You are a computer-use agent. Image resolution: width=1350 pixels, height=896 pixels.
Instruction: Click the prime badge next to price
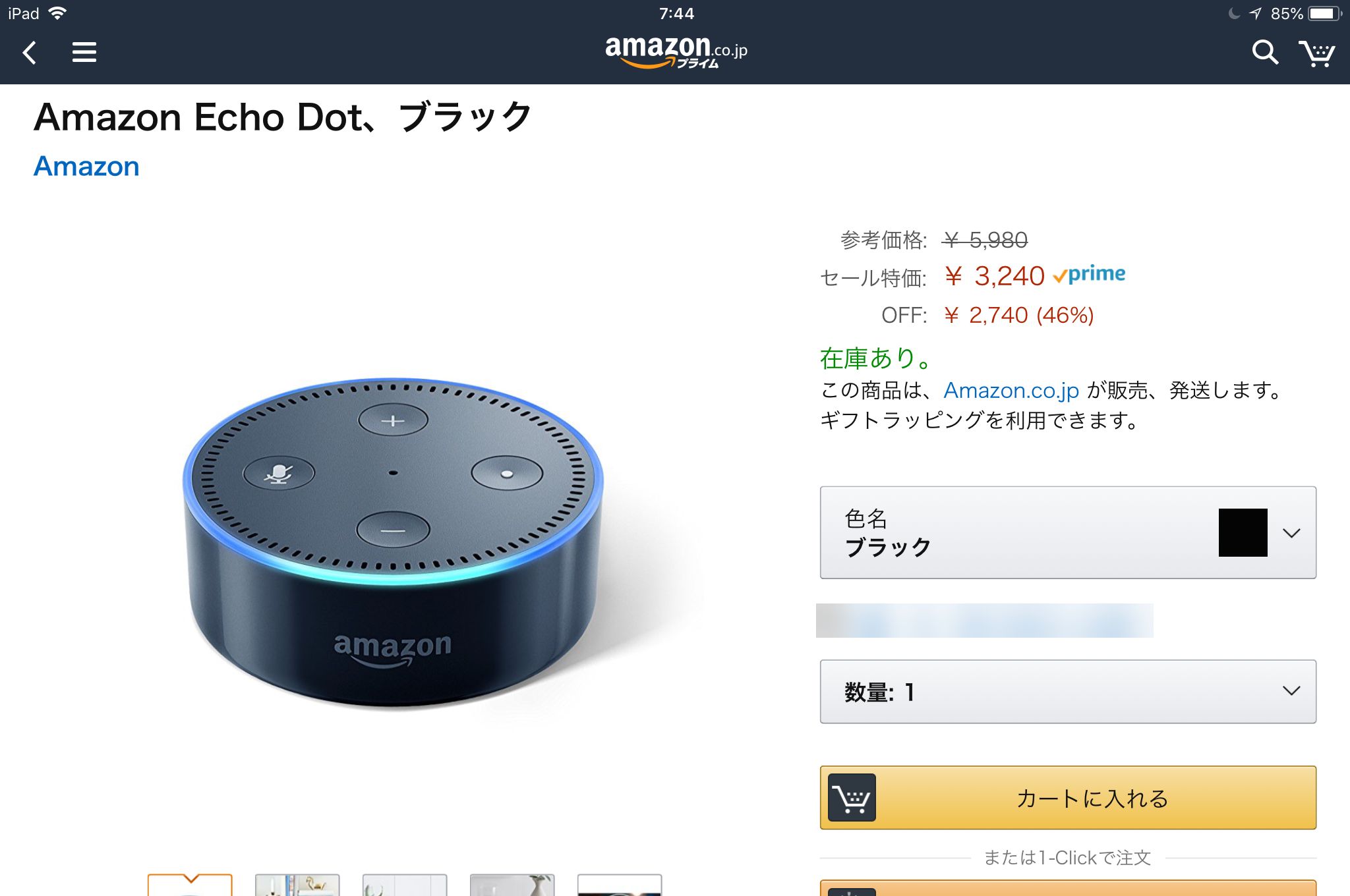click(1089, 274)
